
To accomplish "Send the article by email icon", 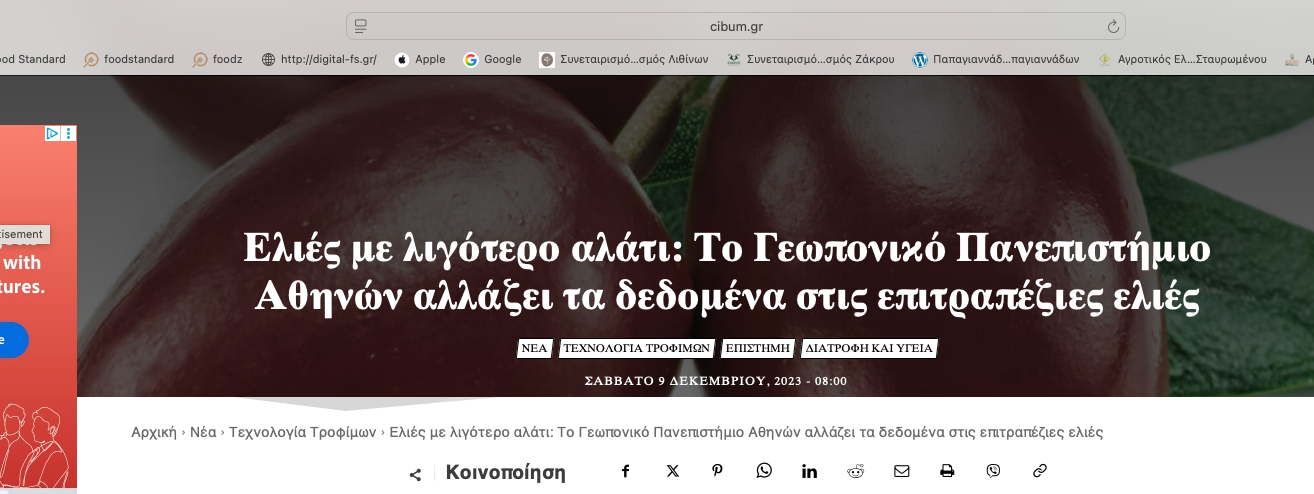I will 902,471.
